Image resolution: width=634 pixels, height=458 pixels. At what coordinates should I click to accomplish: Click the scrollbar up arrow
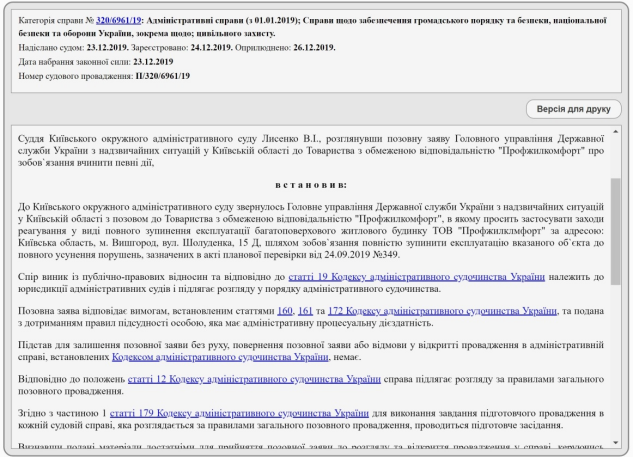615,132
